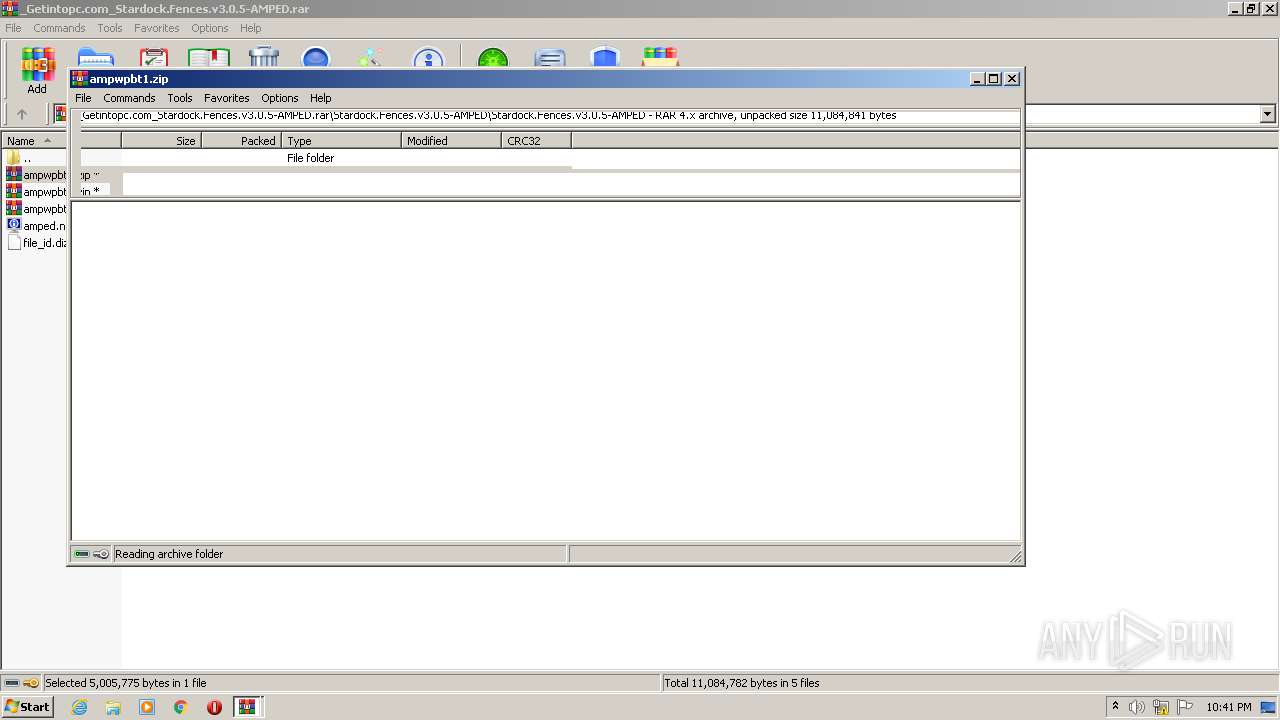Image resolution: width=1280 pixels, height=720 pixels.
Task: Sort by Packed column header
Action: coord(241,141)
